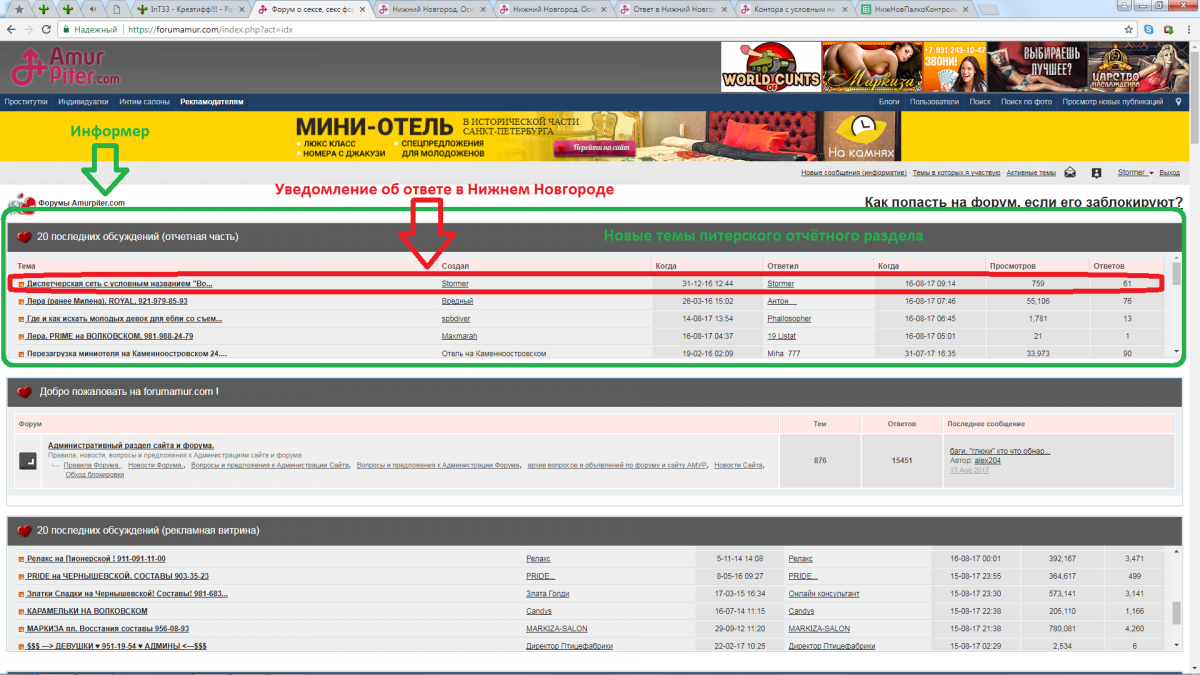Open the Stormer user dropdown menu
This screenshot has height=675, width=1200.
(x=1135, y=173)
